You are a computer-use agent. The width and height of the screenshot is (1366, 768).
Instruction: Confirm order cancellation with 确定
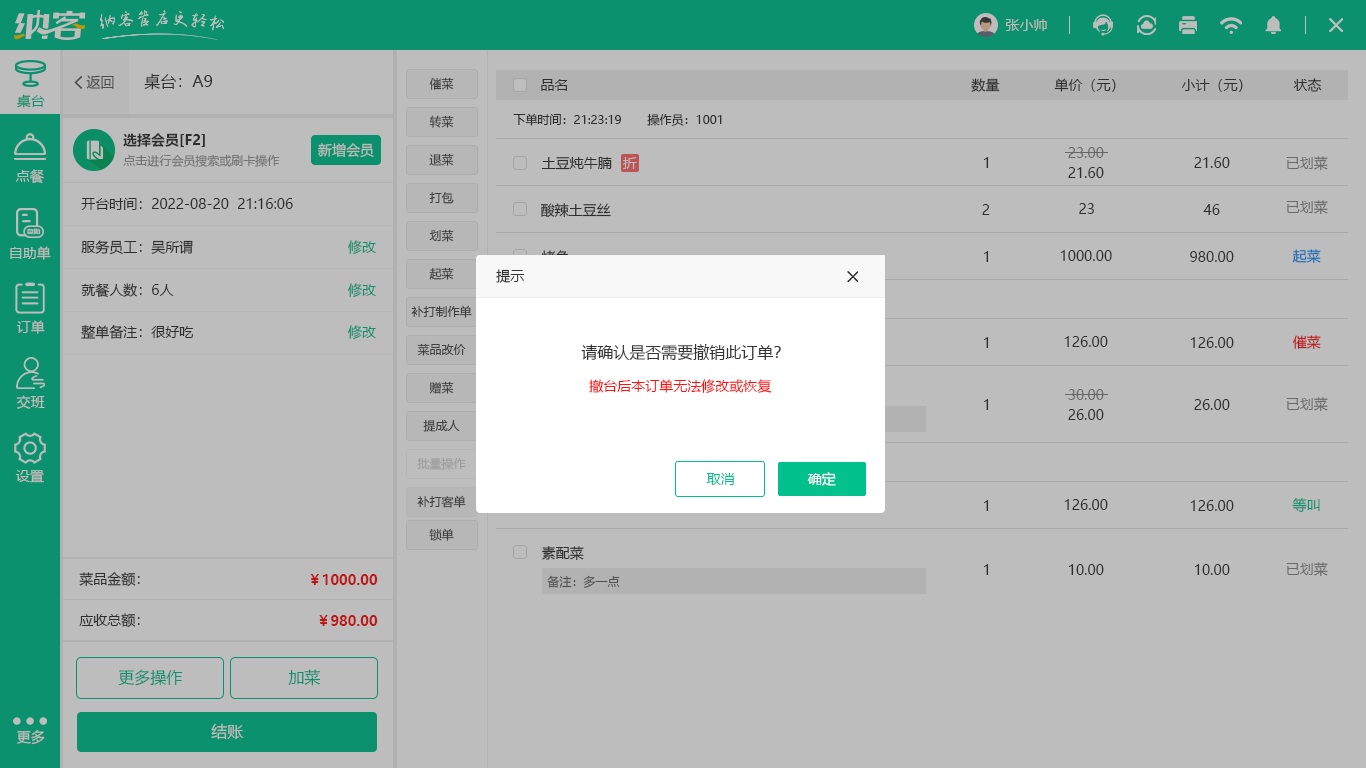point(821,479)
